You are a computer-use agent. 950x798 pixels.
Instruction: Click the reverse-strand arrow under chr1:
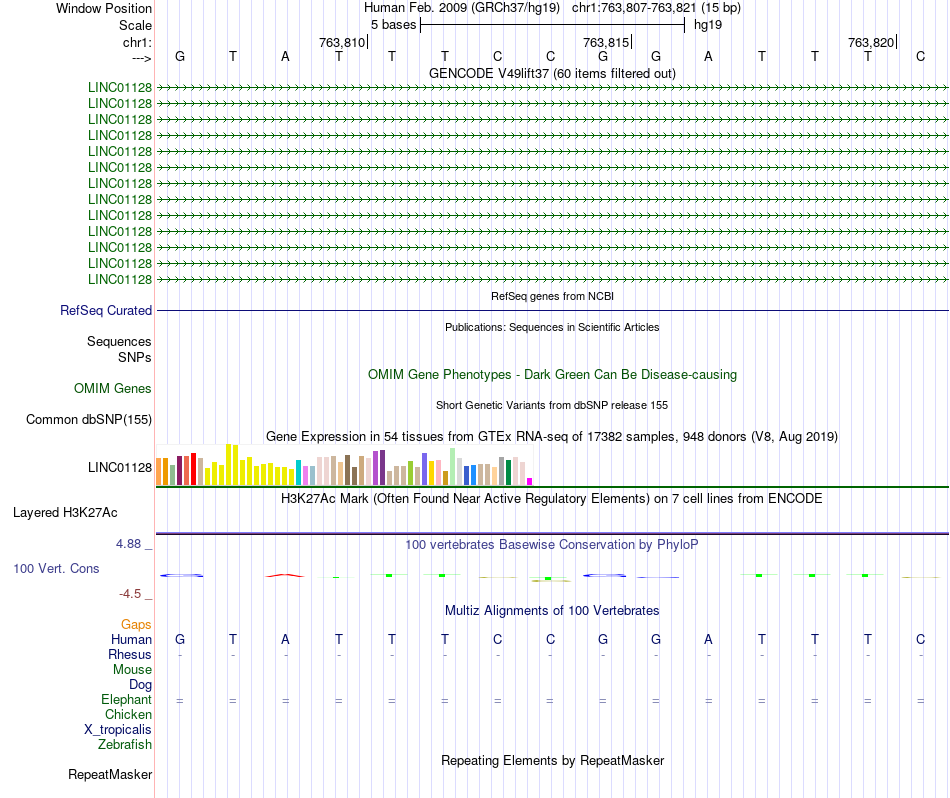point(141,58)
